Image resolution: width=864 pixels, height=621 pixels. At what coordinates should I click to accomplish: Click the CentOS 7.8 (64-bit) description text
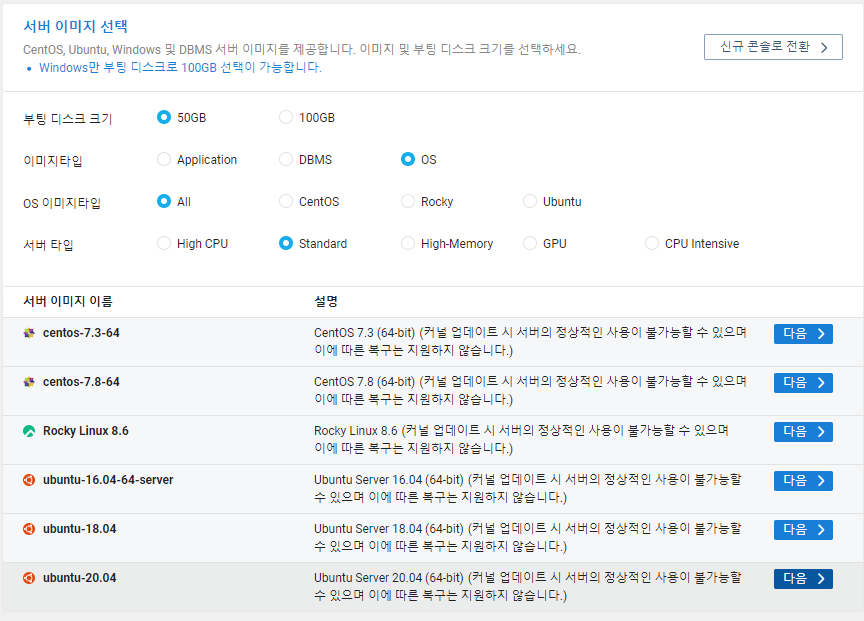(x=530, y=391)
